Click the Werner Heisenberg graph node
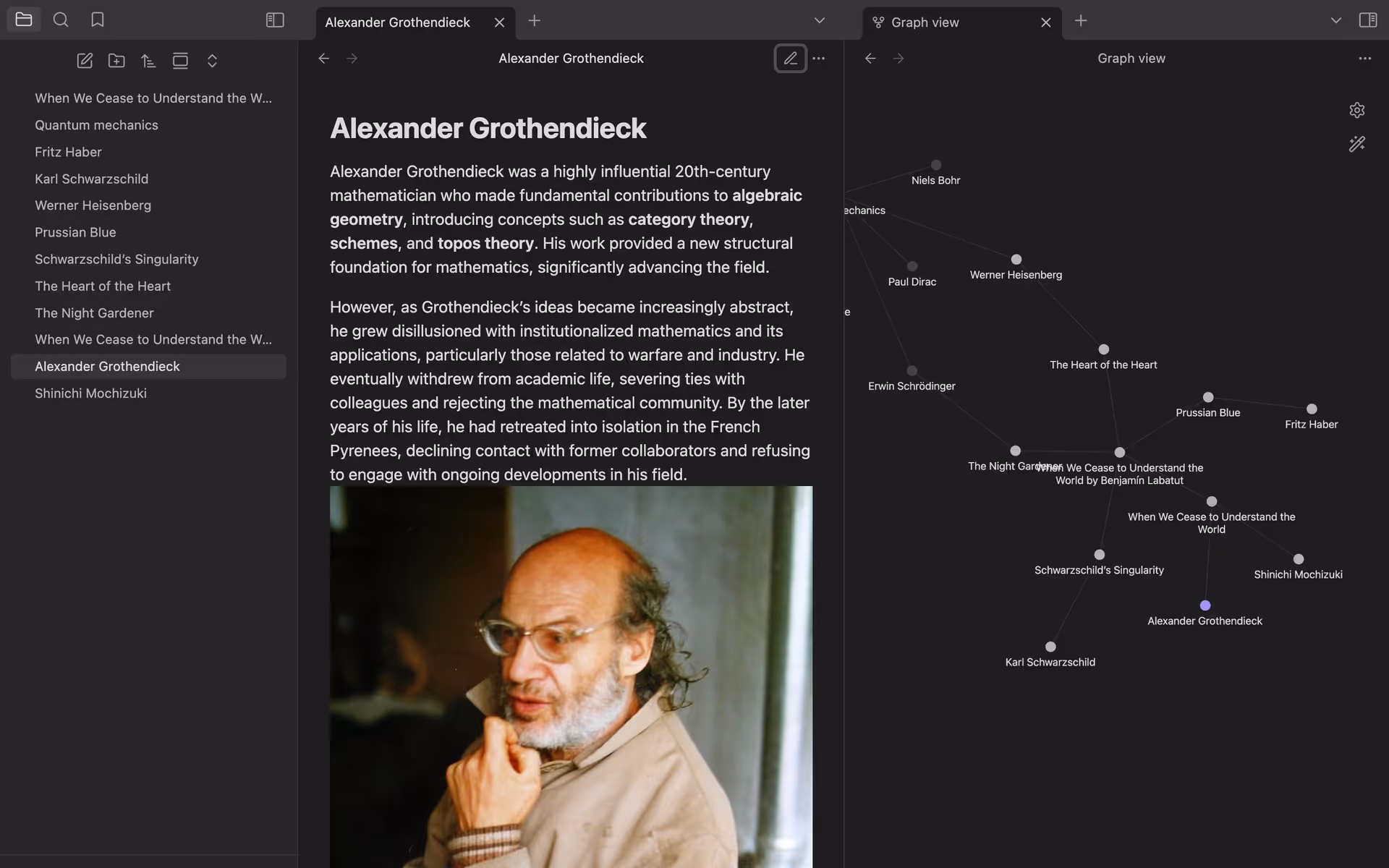The width and height of the screenshot is (1389, 868). 1016,260
